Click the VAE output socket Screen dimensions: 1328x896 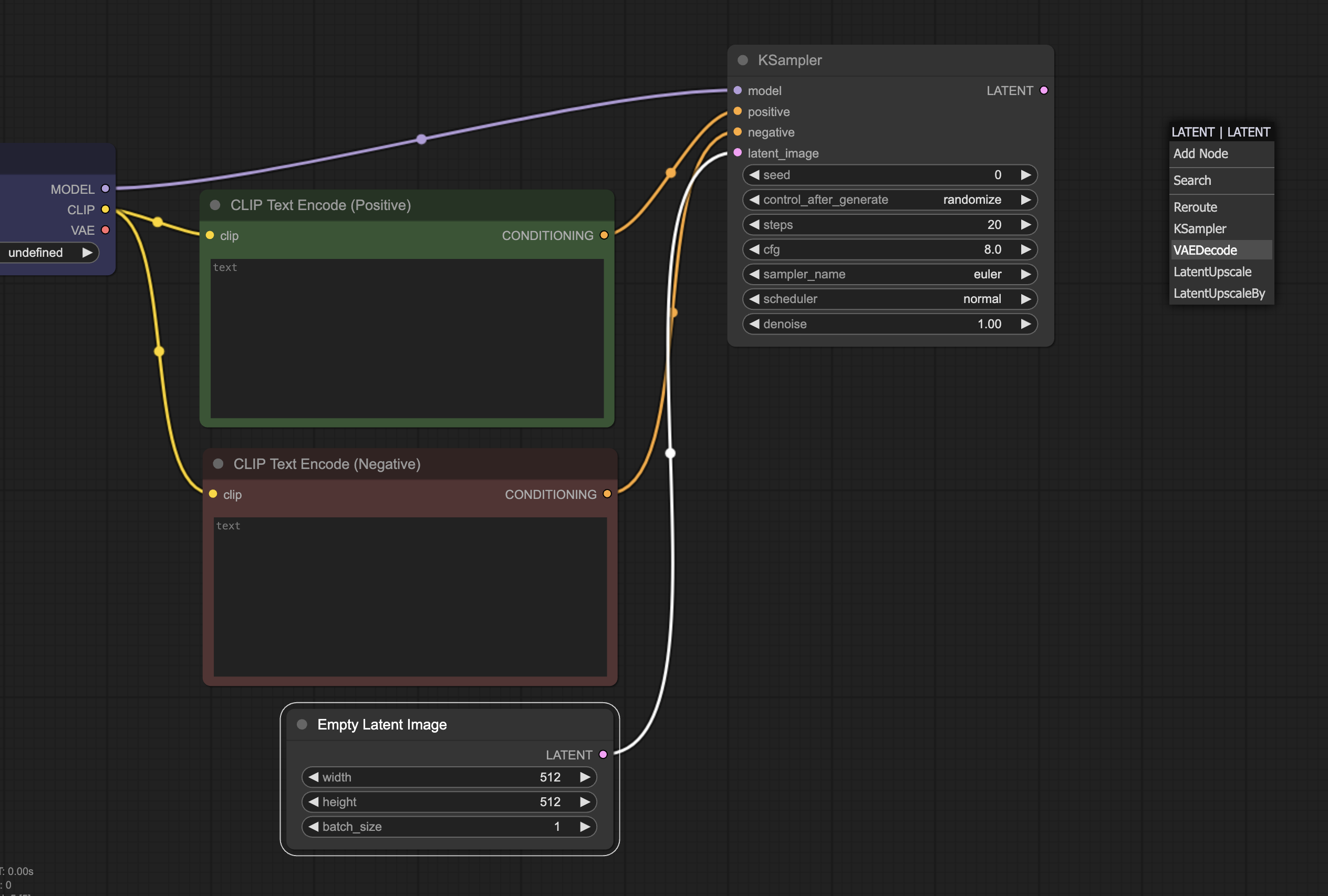(x=105, y=230)
